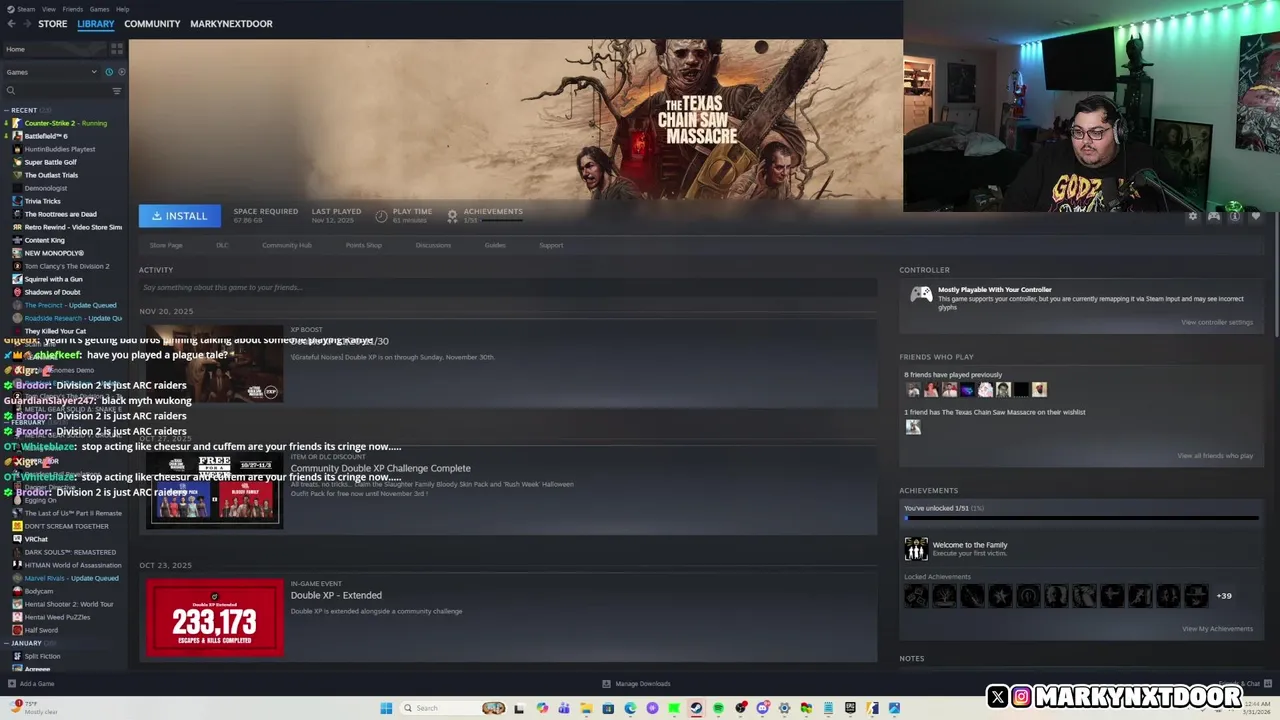Open Double XP - Extended event title
Image resolution: width=1280 pixels, height=720 pixels.
pyautogui.click(x=336, y=595)
